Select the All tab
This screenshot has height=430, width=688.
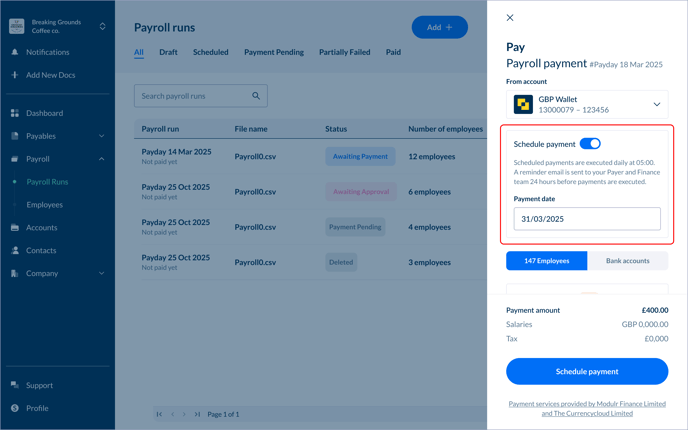point(139,52)
